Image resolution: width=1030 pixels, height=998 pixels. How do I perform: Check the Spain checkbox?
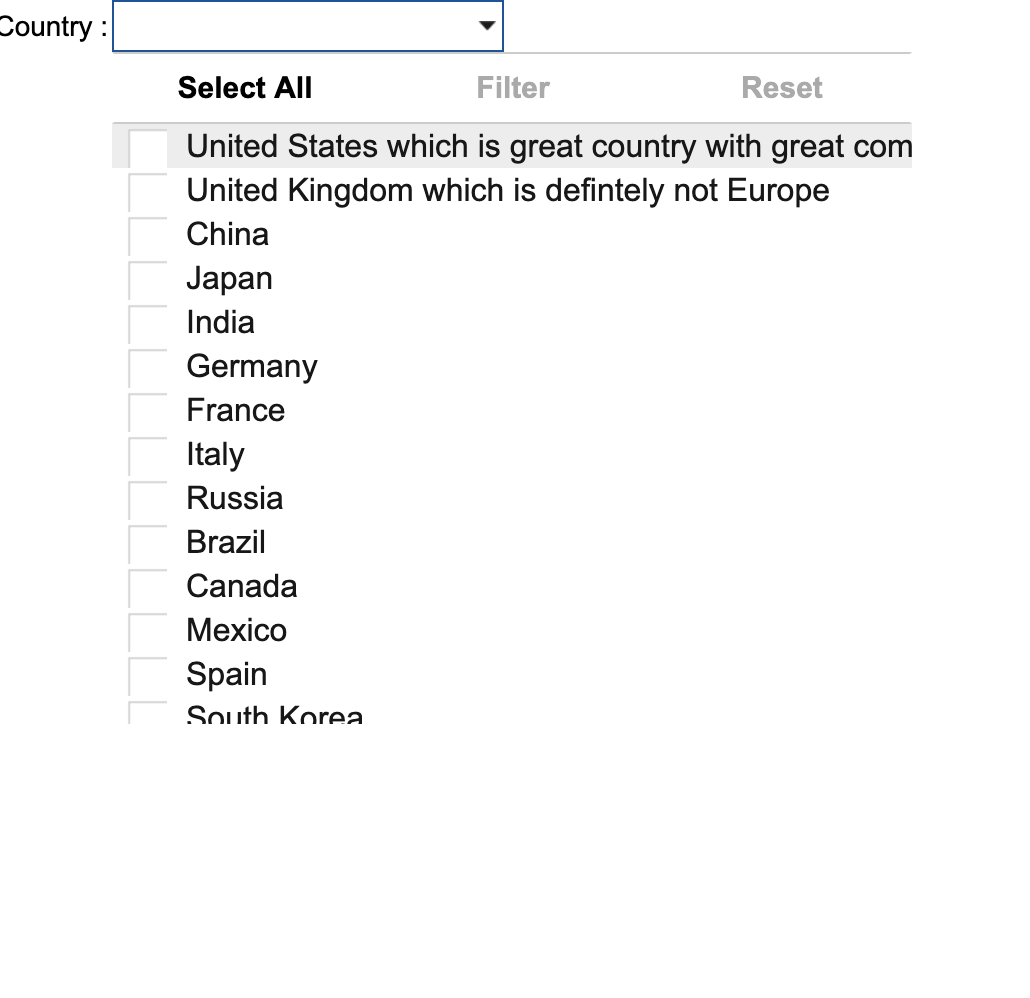pyautogui.click(x=148, y=676)
